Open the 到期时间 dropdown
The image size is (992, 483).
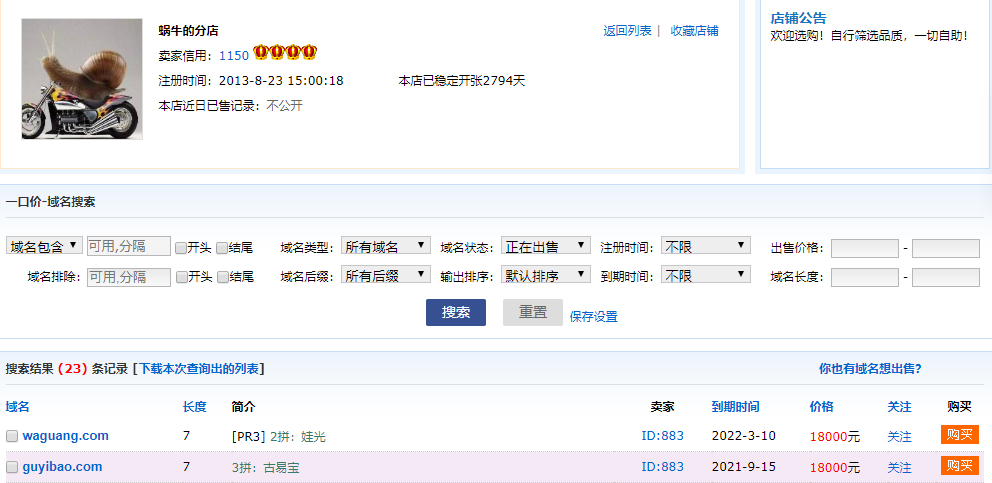(x=705, y=275)
